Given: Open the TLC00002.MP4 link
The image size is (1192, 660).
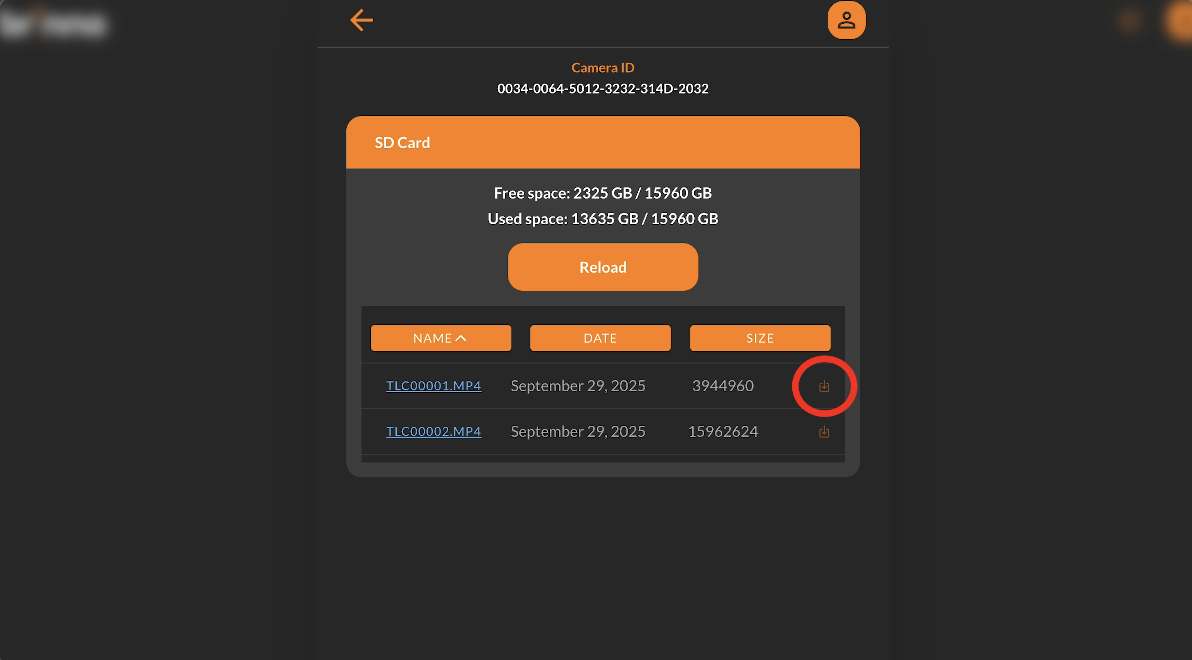Looking at the screenshot, I should click(433, 431).
